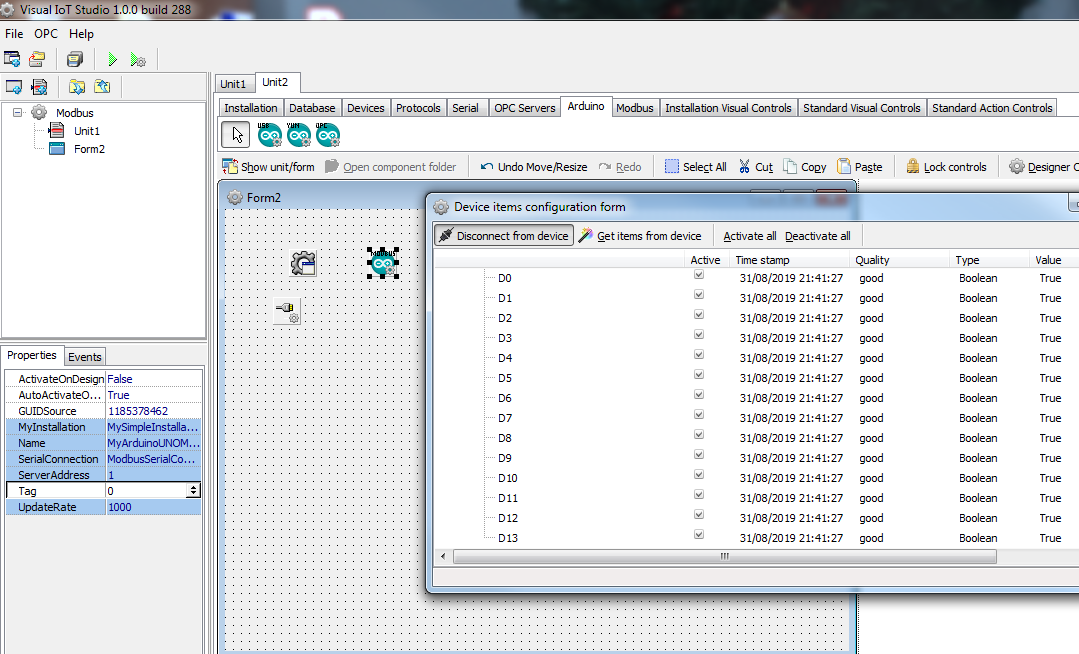1079x654 pixels.
Task: Toggle the Active checkbox for D9
Action: pos(698,454)
